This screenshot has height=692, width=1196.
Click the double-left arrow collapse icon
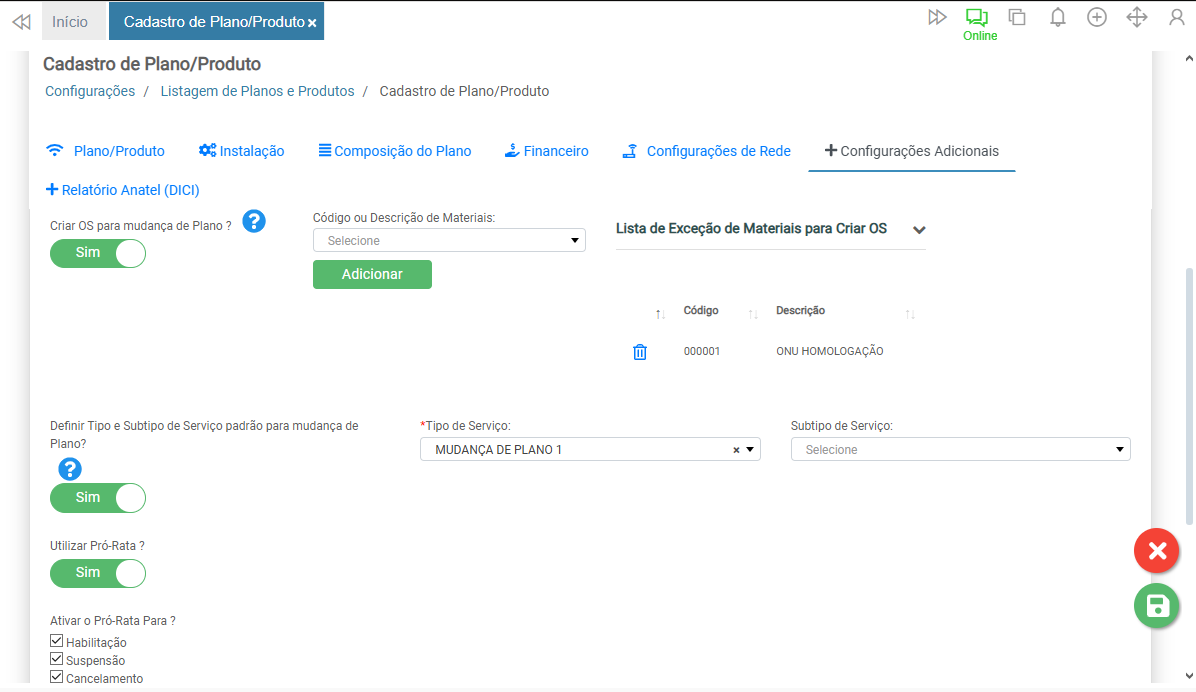21,21
